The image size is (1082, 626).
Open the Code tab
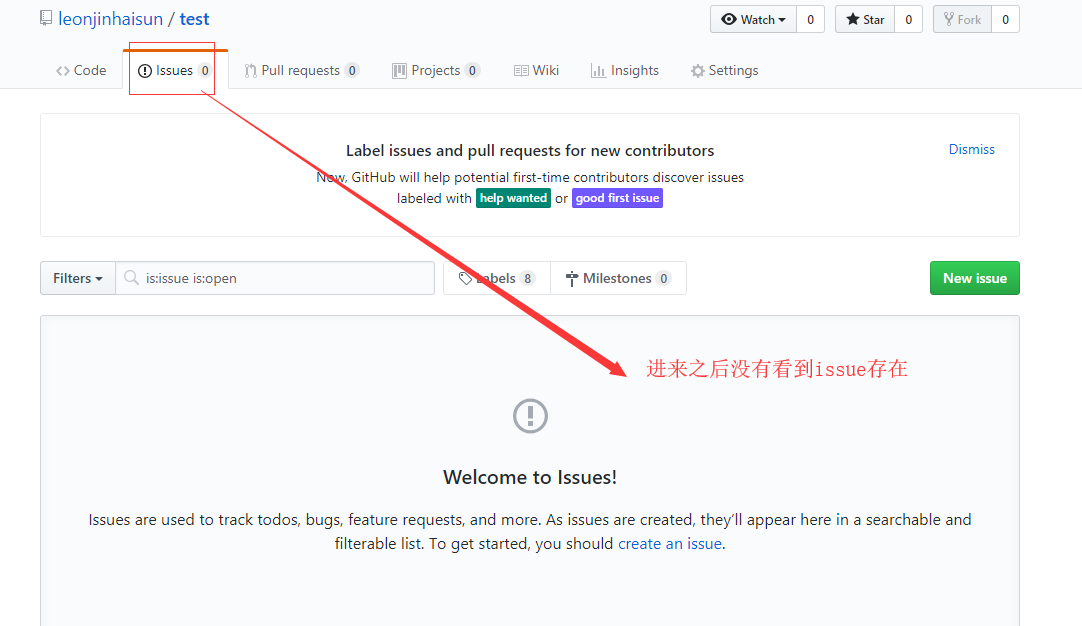click(81, 70)
